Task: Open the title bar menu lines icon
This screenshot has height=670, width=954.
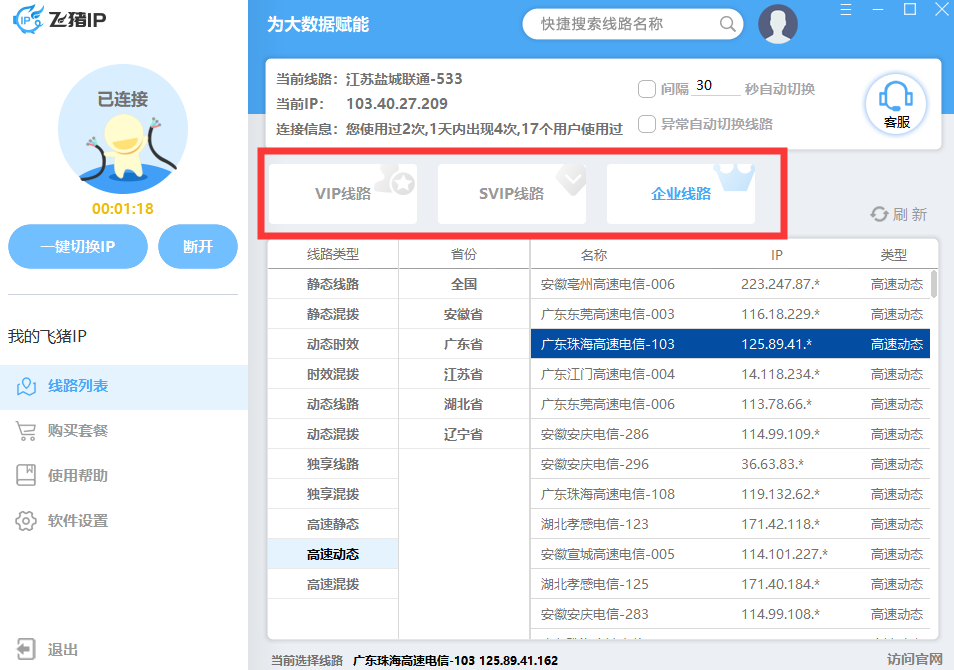Action: click(846, 9)
